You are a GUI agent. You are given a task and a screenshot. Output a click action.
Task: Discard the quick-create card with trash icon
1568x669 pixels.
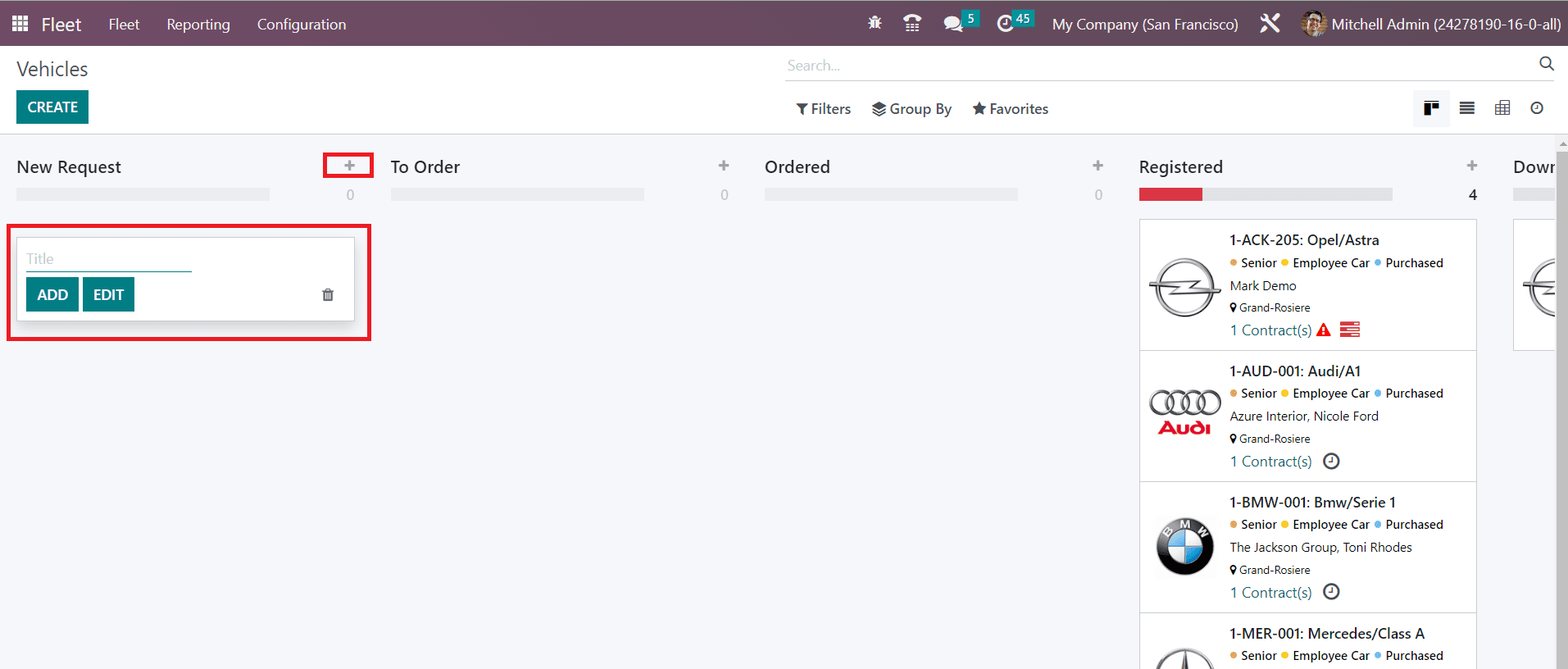tap(328, 295)
